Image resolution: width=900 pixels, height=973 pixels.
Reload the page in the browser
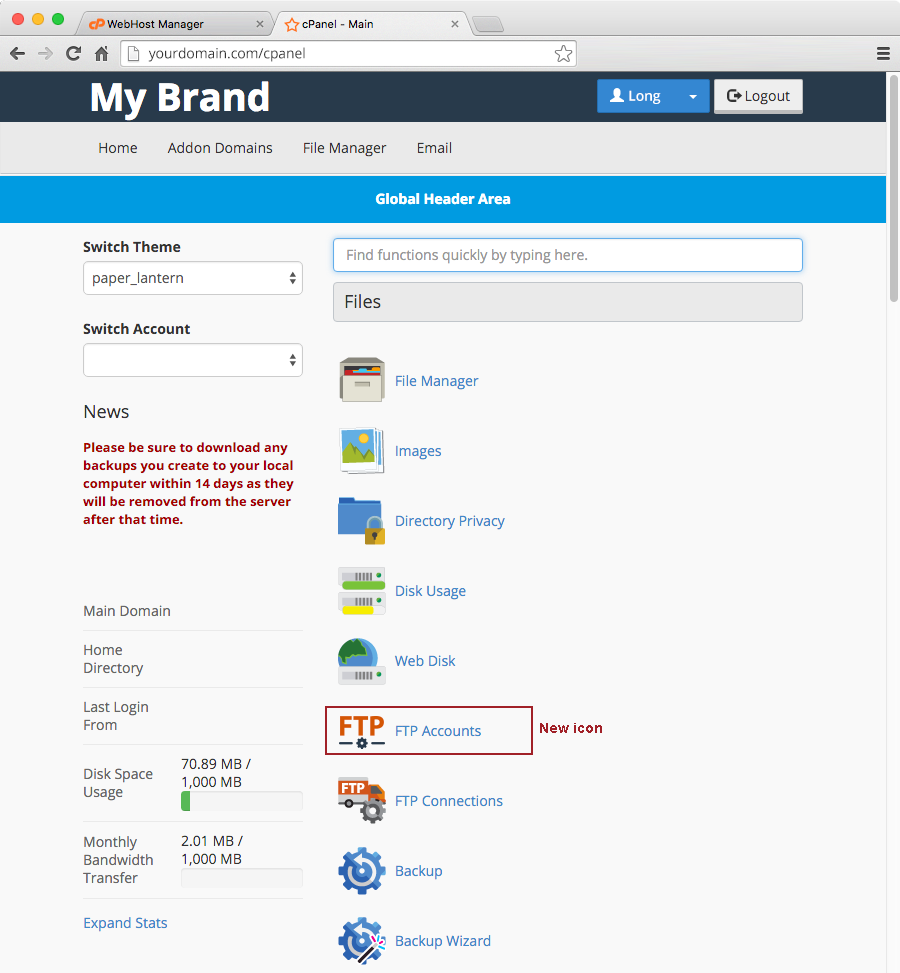pos(73,54)
